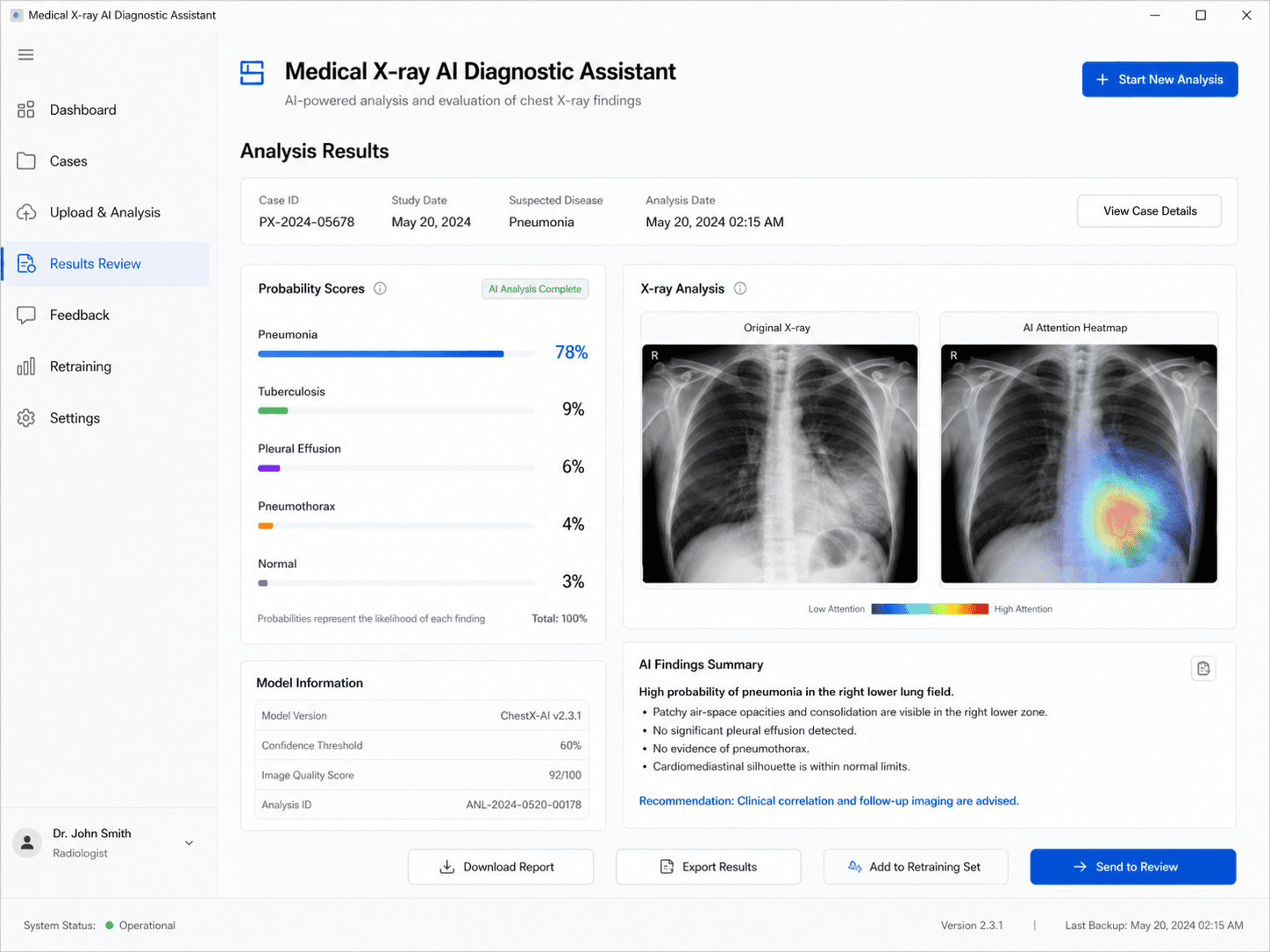Toggle the hamburger sidebar menu
1270x952 pixels.
coord(25,54)
